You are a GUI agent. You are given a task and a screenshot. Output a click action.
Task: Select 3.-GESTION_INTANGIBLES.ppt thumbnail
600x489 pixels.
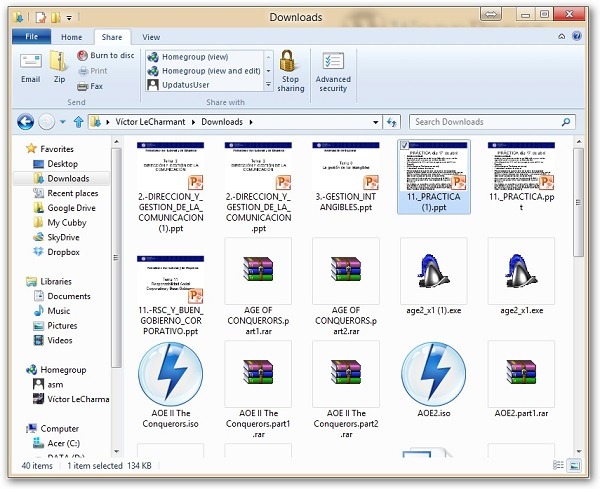[346, 178]
